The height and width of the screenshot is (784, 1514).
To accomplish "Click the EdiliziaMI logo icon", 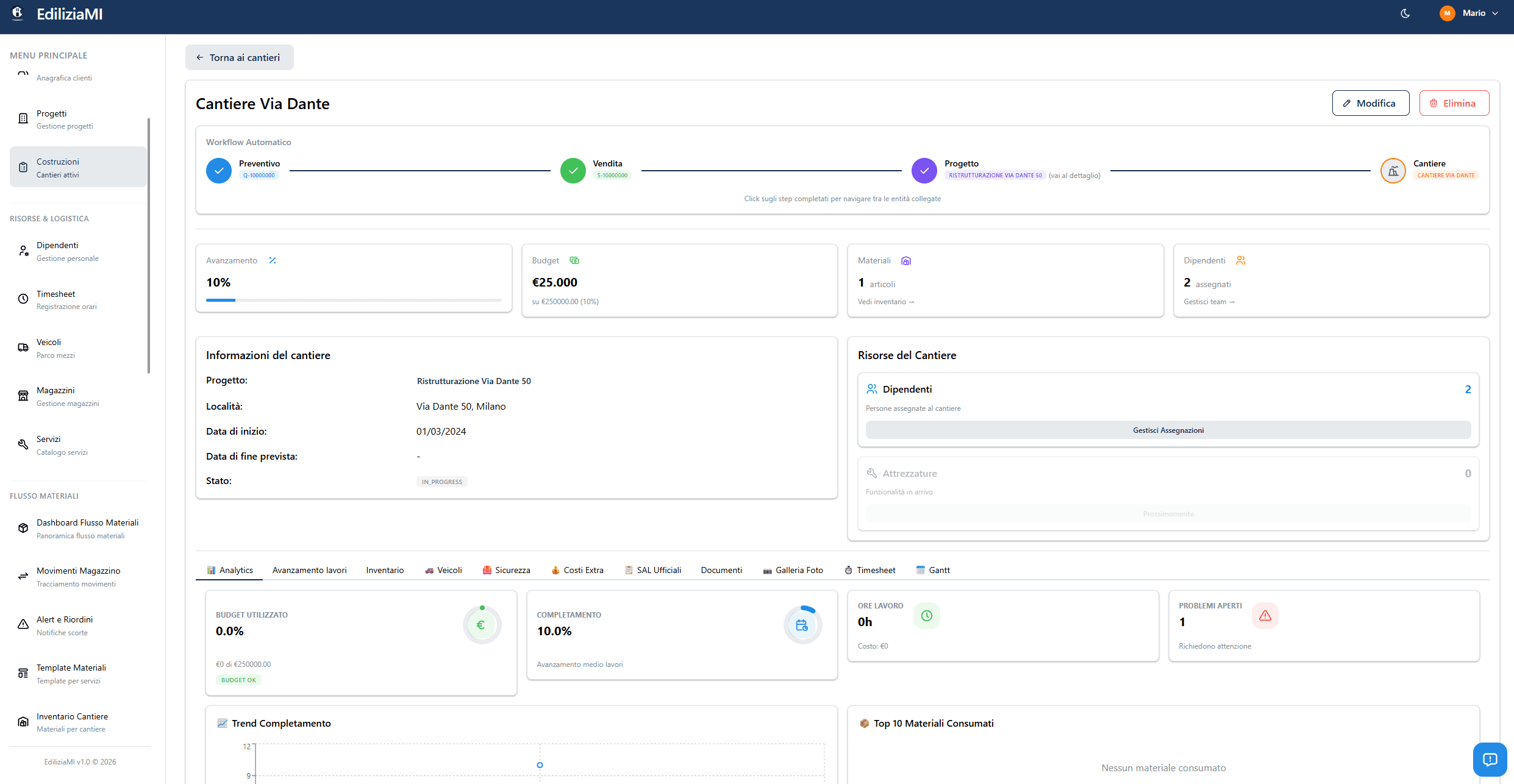I will [18, 13].
